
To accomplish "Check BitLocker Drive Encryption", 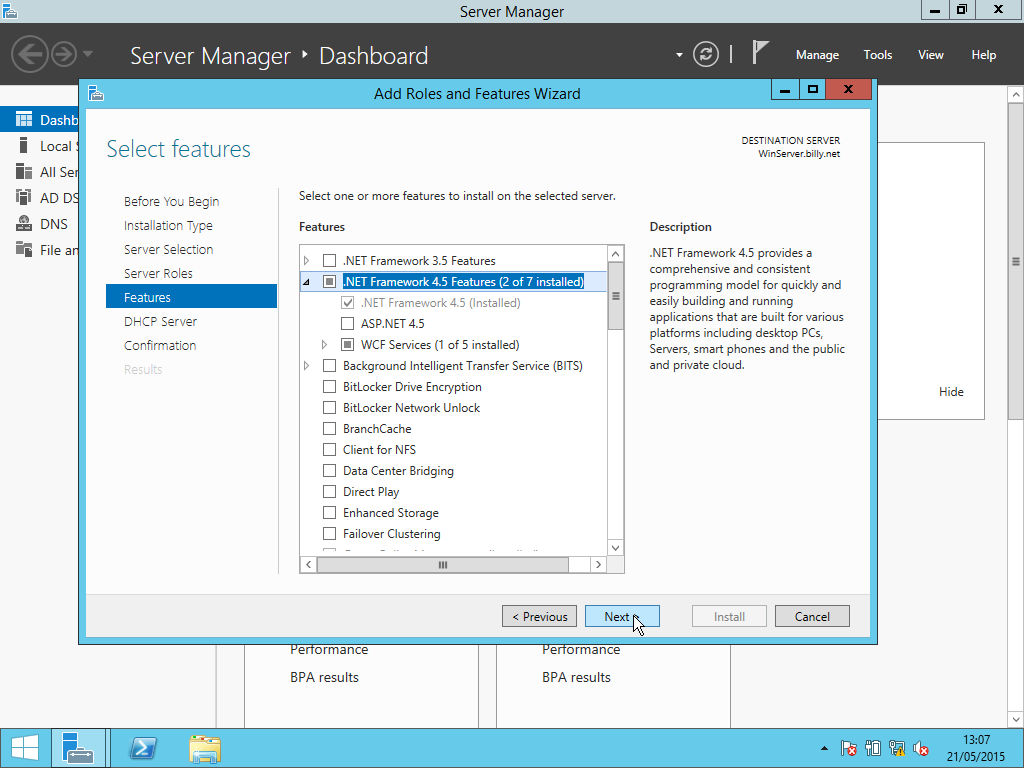I will [330, 387].
